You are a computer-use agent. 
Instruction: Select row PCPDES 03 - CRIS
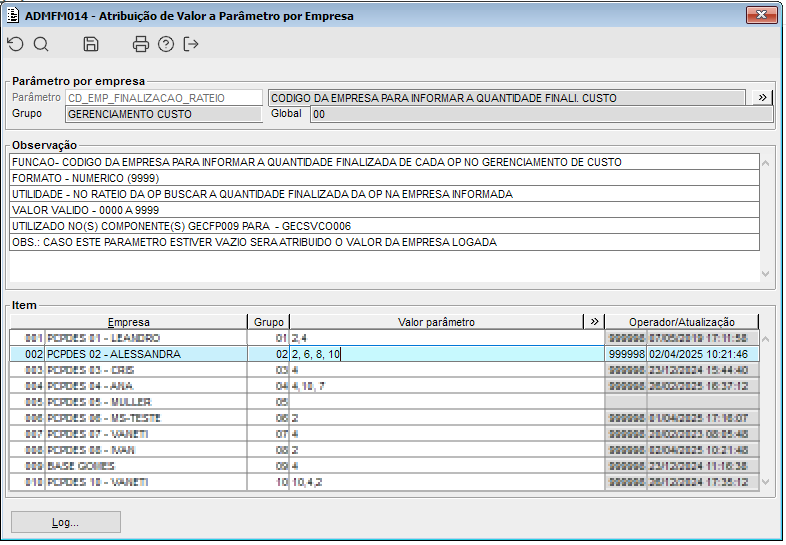coord(384,370)
